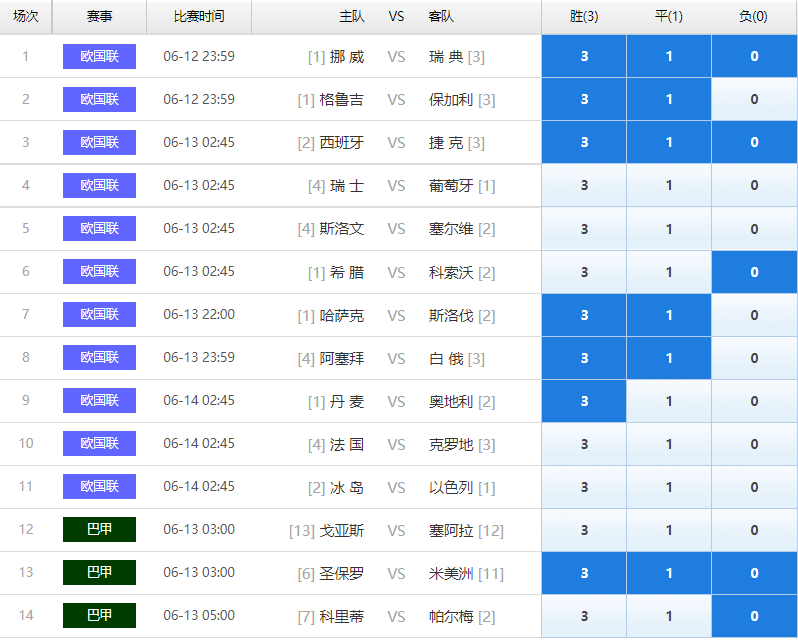Open home team 阿塞拜 details

342,358
